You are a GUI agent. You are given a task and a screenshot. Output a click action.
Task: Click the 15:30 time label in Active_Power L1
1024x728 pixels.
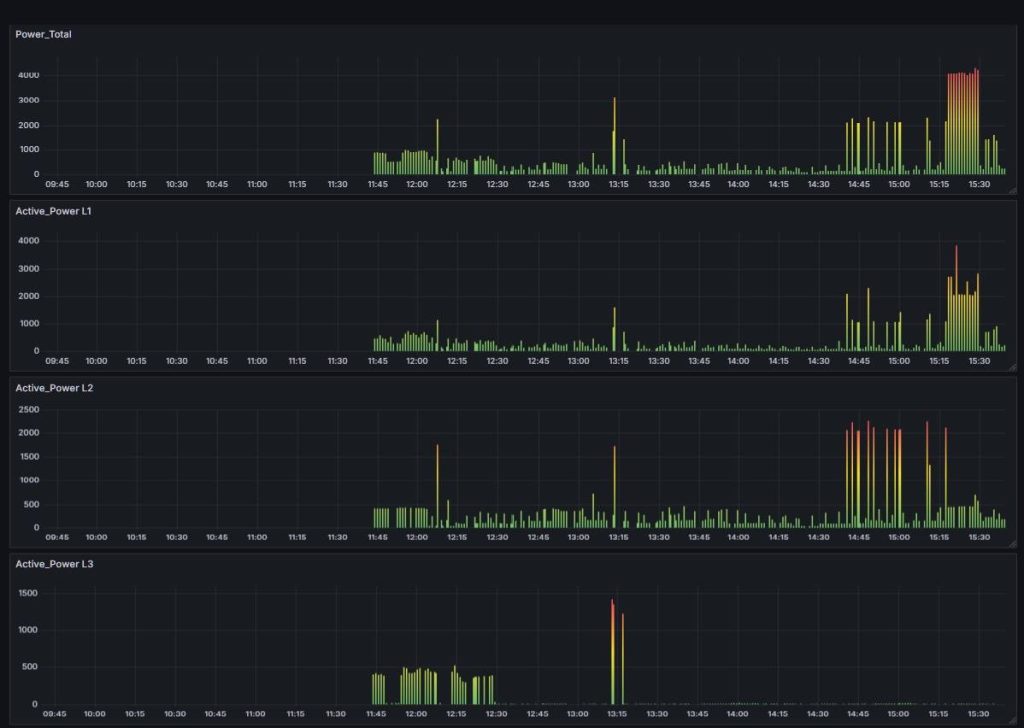(979, 361)
